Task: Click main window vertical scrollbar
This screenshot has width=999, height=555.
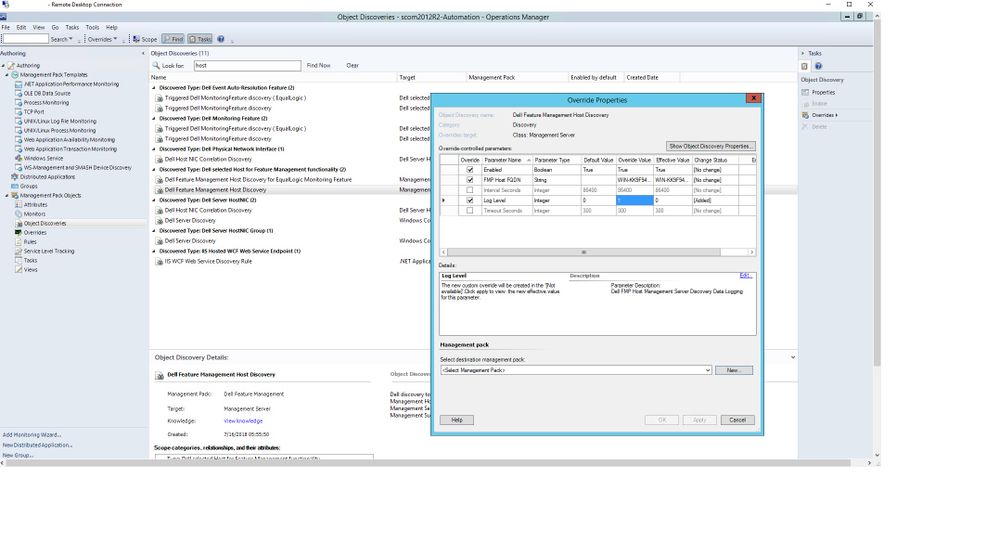Action: [x=877, y=195]
